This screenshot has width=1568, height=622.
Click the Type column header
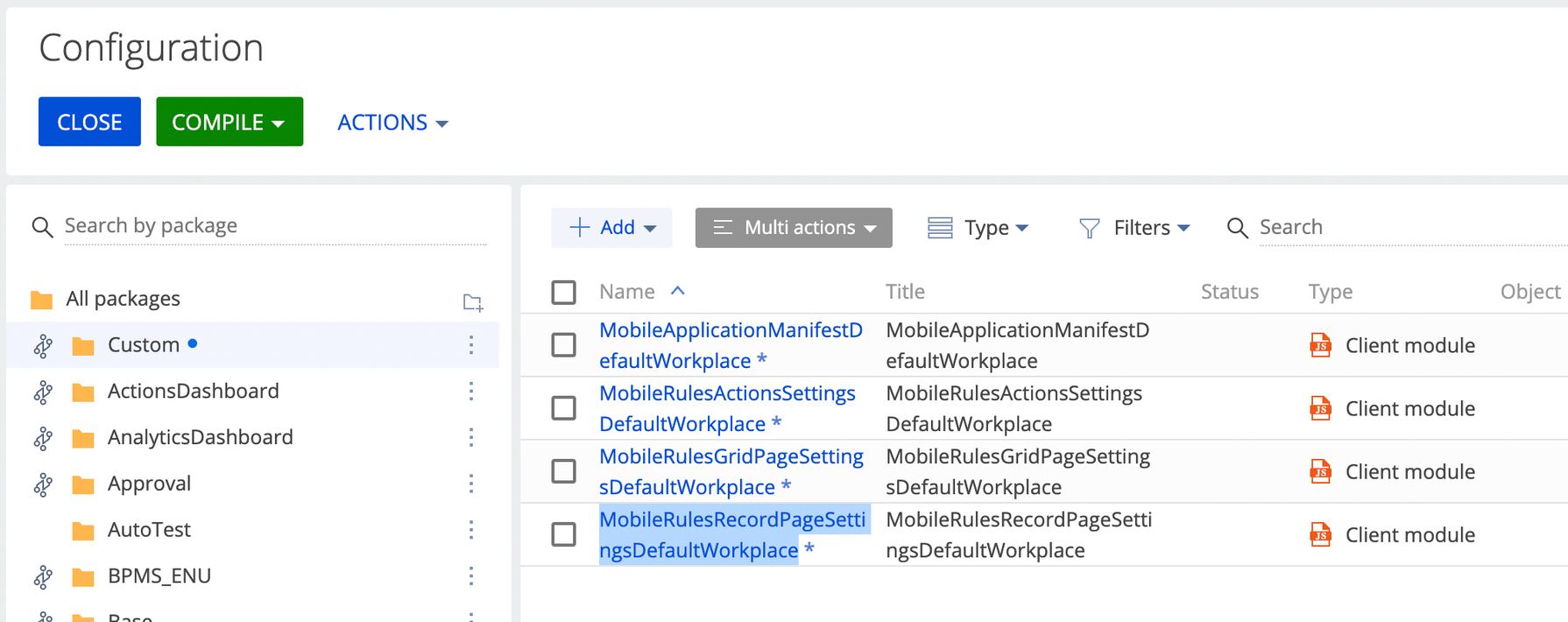point(1331,292)
